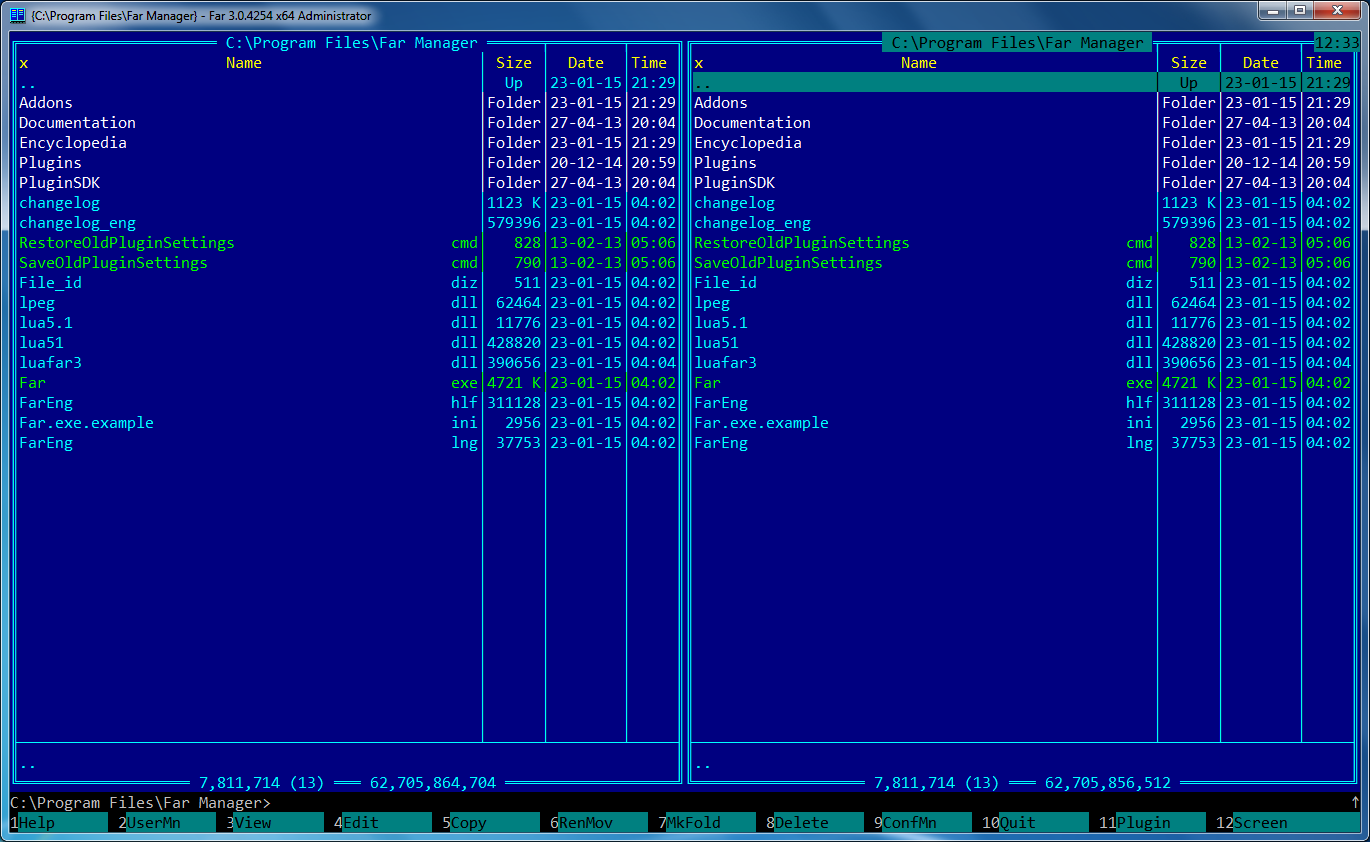
Task: Click the left panel Time column header
Action: pyautogui.click(x=649, y=63)
